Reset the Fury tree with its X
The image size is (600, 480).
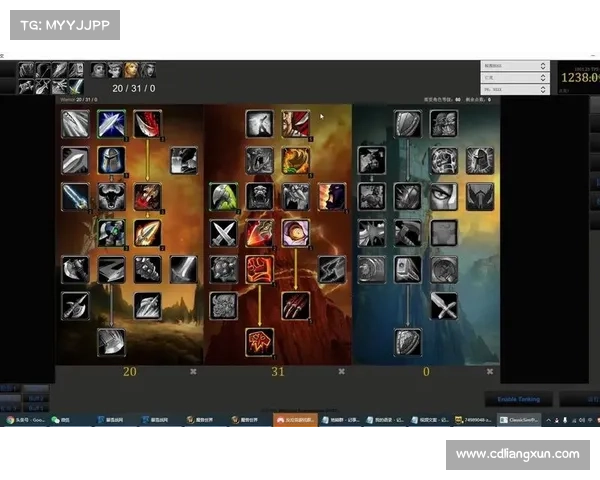(x=342, y=371)
